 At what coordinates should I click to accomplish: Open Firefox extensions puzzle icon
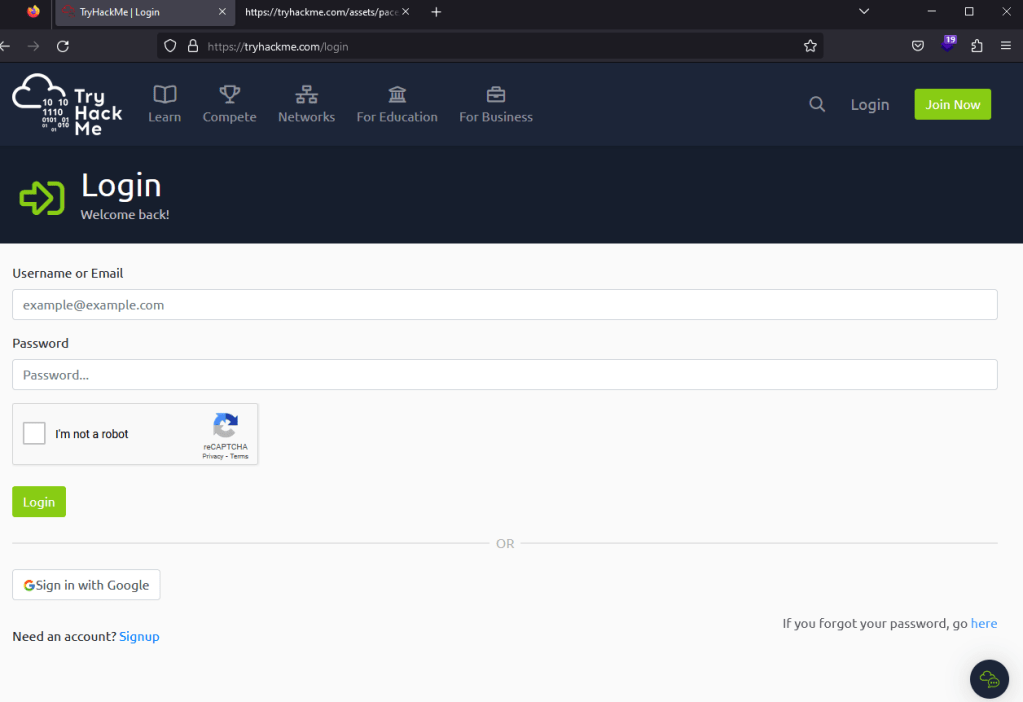pyautogui.click(x=977, y=46)
